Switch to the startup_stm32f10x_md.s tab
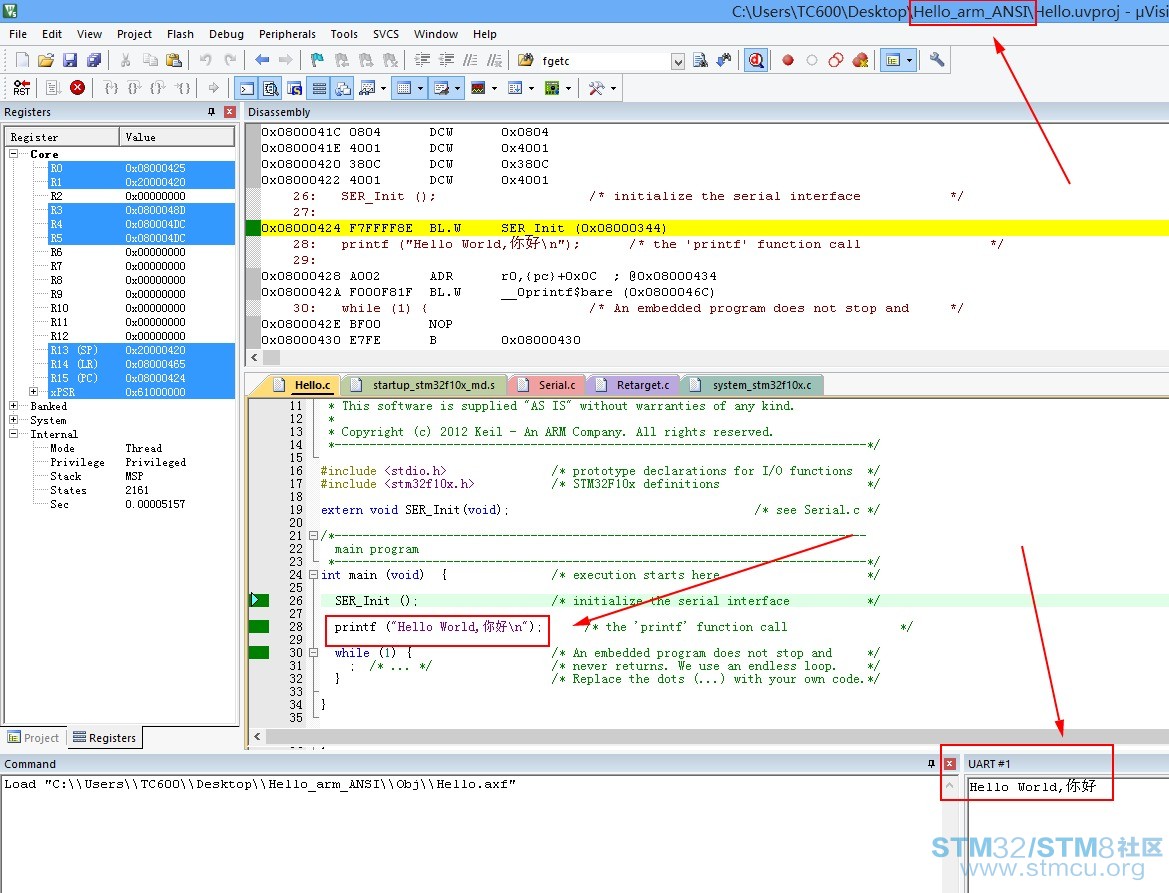The image size is (1169, 893). pyautogui.click(x=424, y=385)
